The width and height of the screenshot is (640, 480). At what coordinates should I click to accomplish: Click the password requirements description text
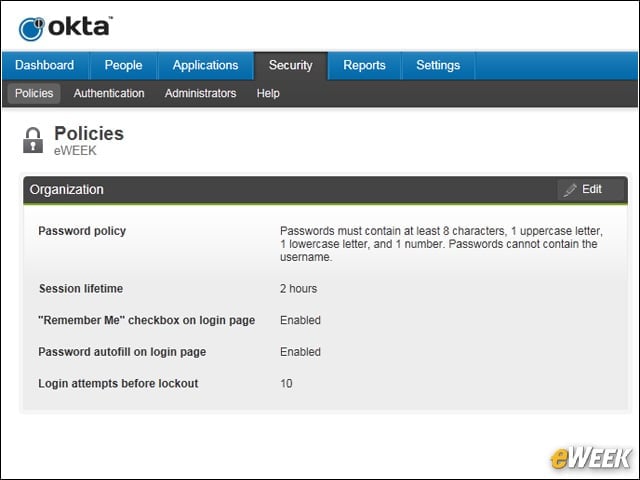(x=441, y=244)
